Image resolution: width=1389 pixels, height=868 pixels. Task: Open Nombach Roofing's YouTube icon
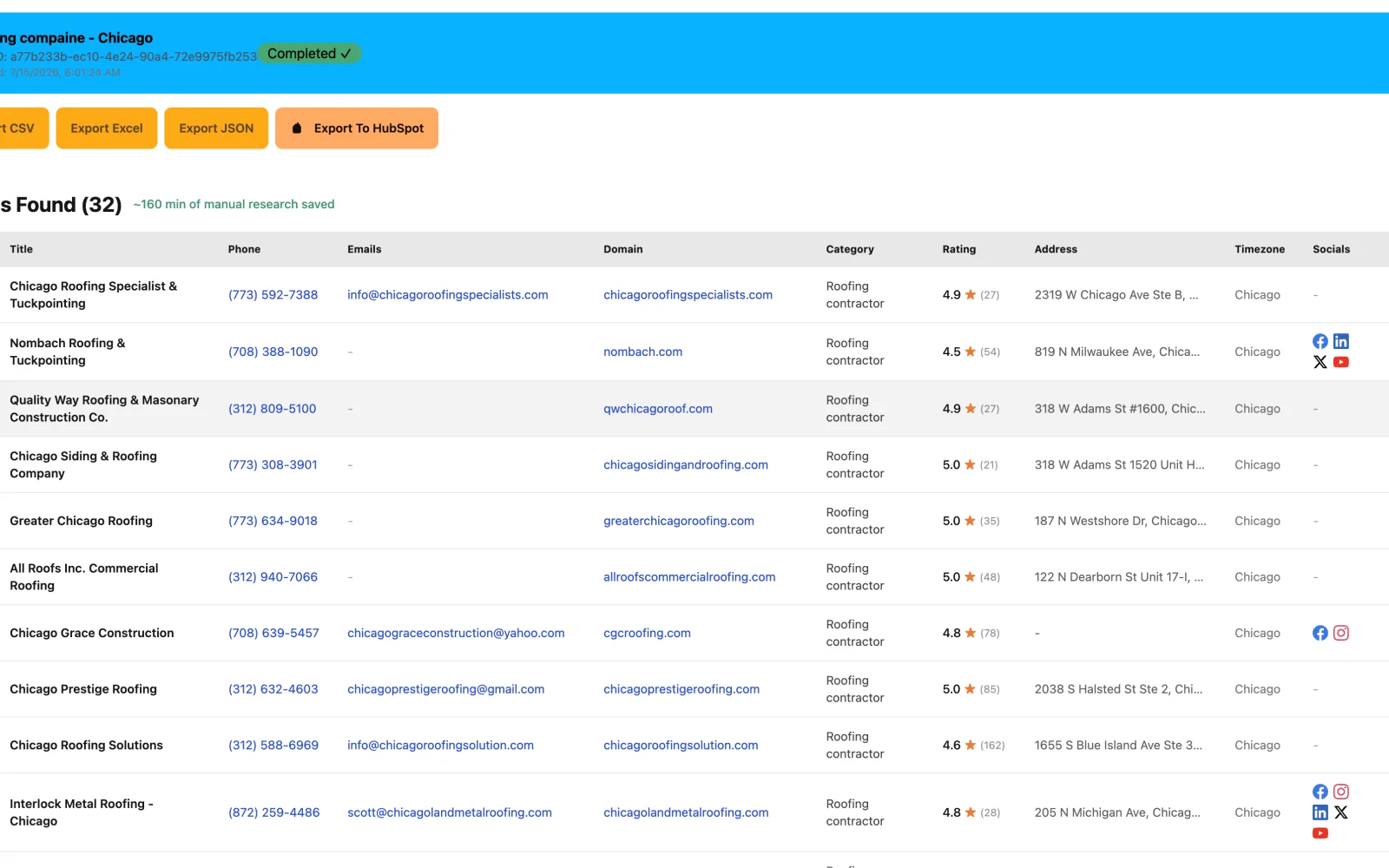(x=1341, y=362)
